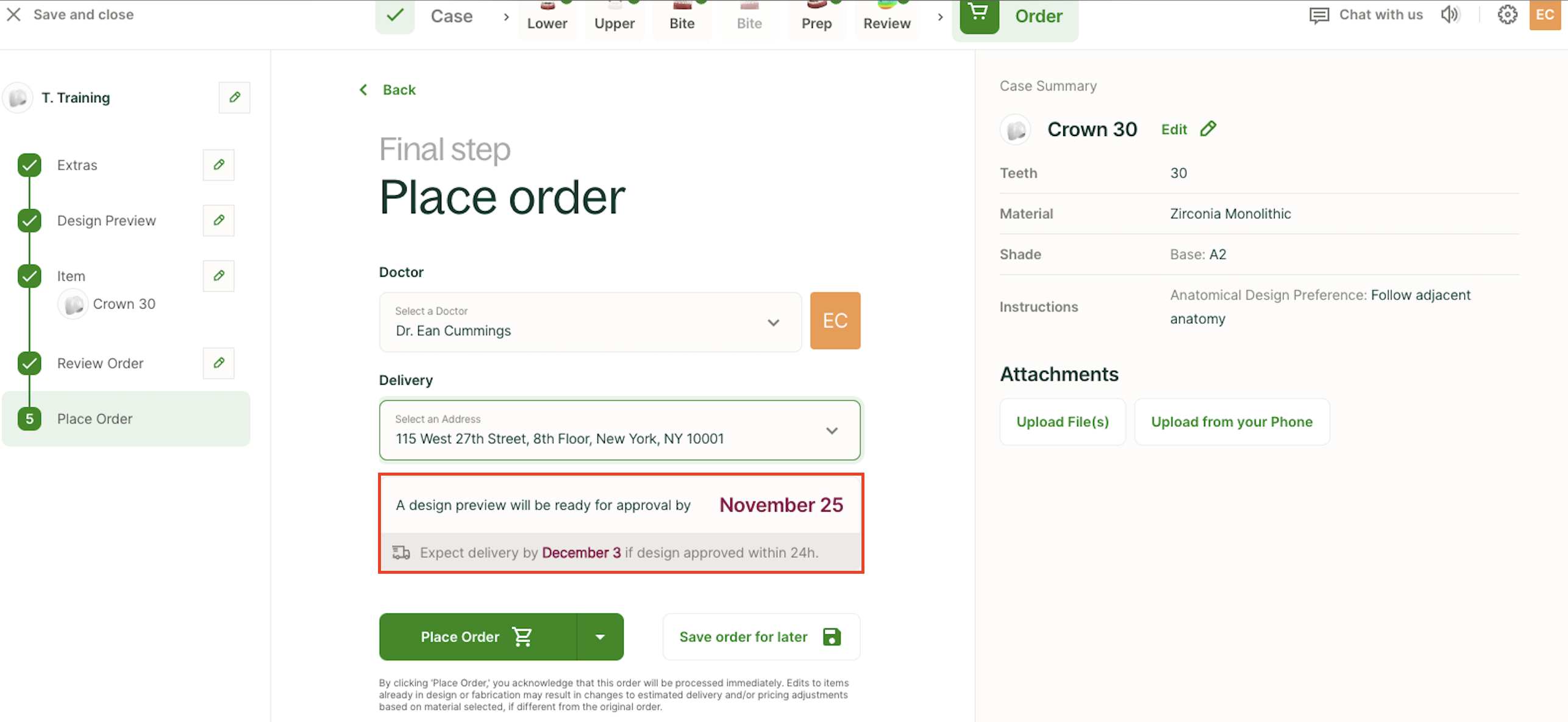Click the Design Preview edit pencil
The height and width of the screenshot is (722, 1568).
[218, 220]
